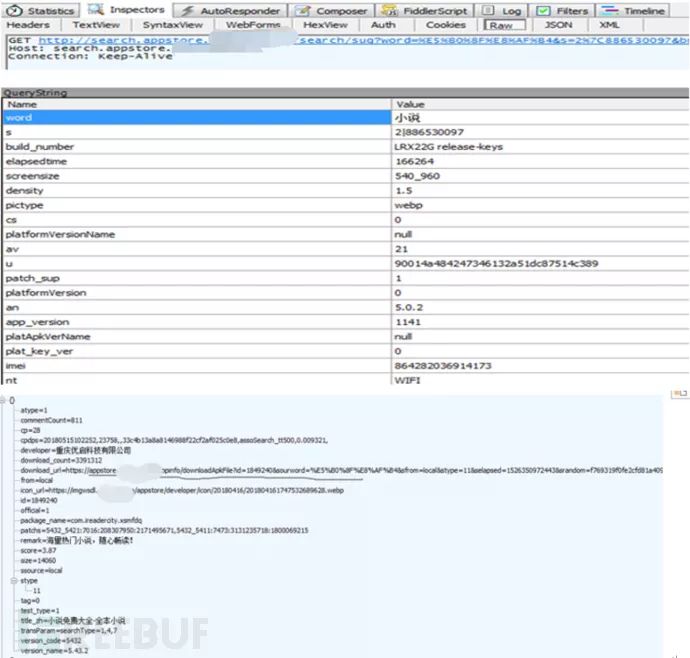
Task: Open the JSON inspector tab
Action: click(558, 25)
